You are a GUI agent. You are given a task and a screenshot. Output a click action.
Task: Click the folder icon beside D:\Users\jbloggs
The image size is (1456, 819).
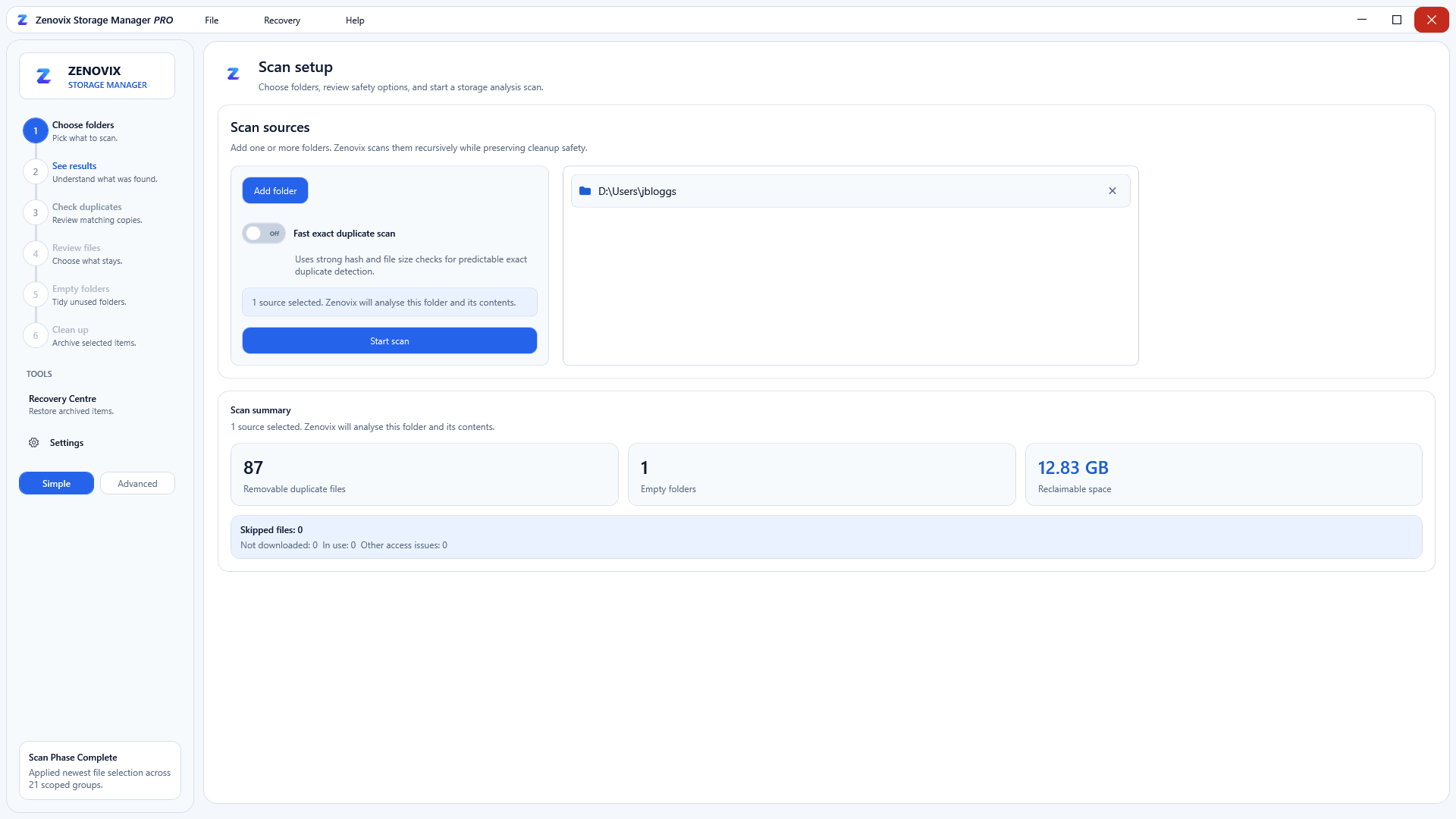click(x=585, y=191)
